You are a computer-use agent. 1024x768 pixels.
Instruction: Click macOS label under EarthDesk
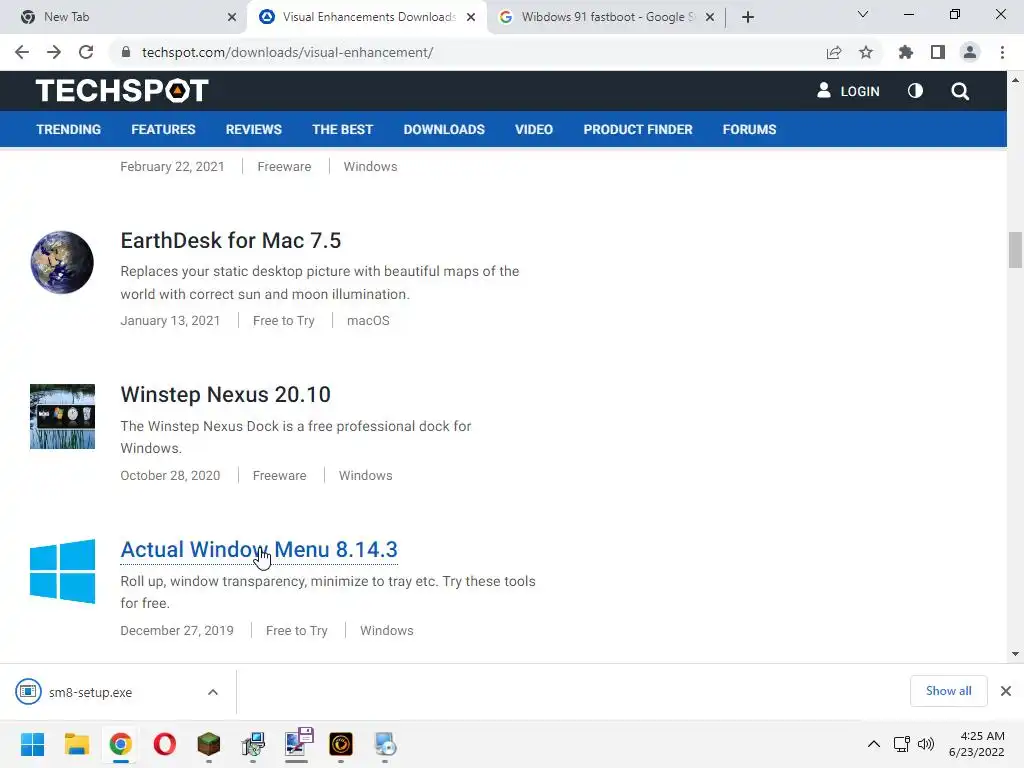(x=368, y=321)
